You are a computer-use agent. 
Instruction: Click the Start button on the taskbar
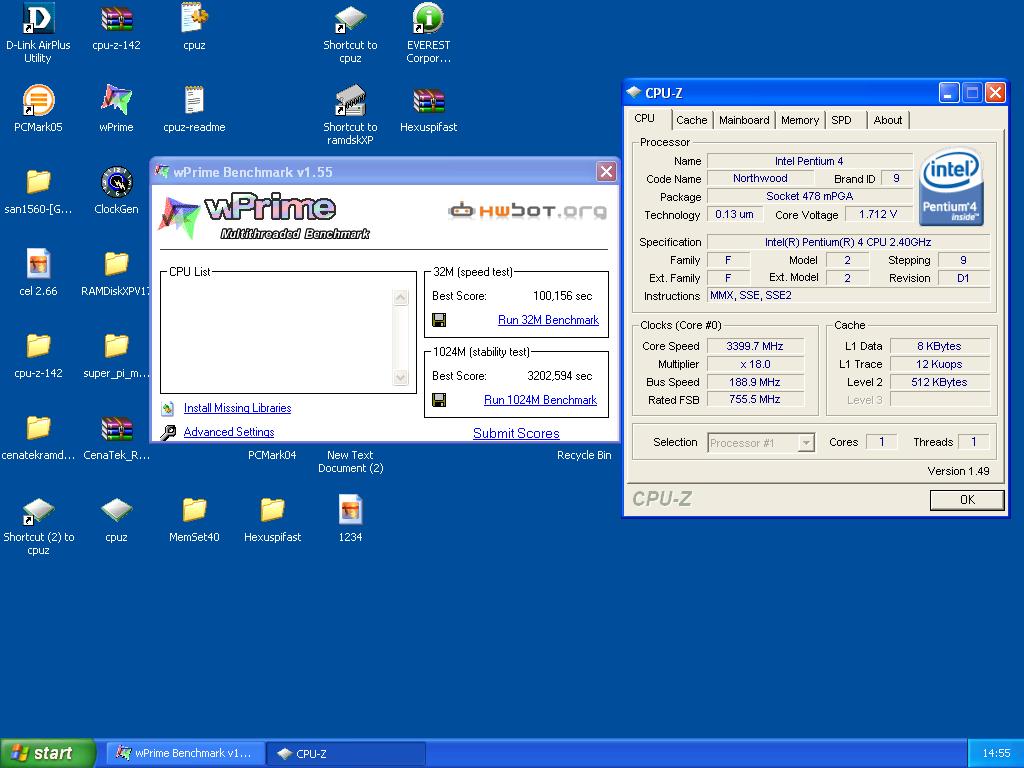[x=47, y=753]
